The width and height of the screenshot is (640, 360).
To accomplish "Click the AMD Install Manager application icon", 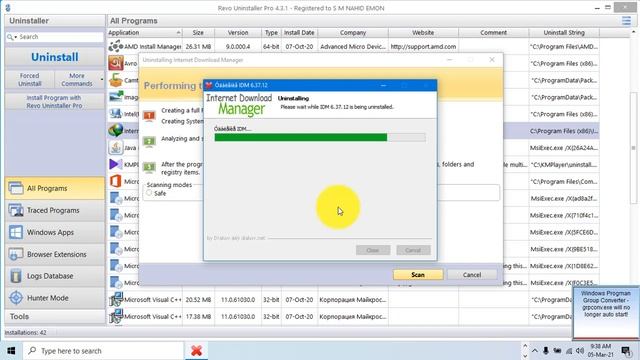I will [116, 46].
